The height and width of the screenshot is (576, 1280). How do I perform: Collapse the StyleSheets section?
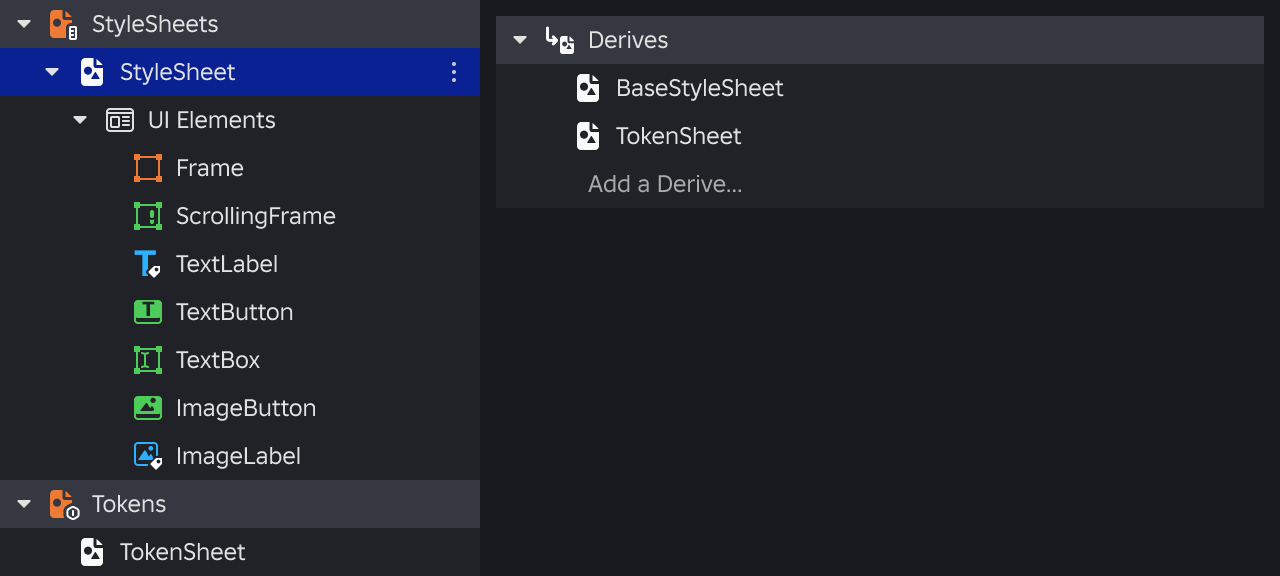pos(24,24)
